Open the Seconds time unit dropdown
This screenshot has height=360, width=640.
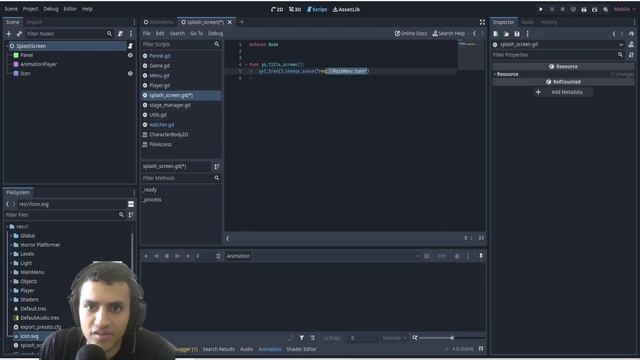393,338
